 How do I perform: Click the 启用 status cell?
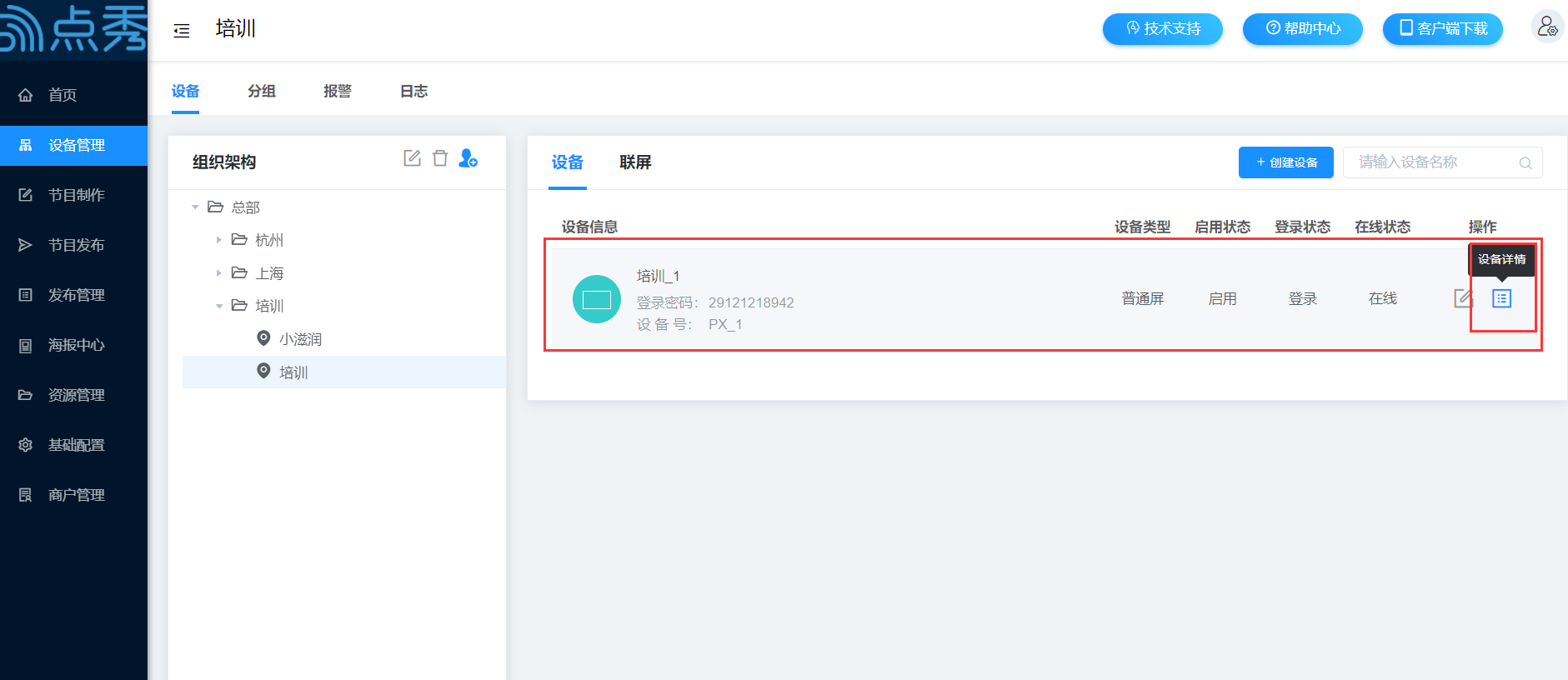(1223, 298)
